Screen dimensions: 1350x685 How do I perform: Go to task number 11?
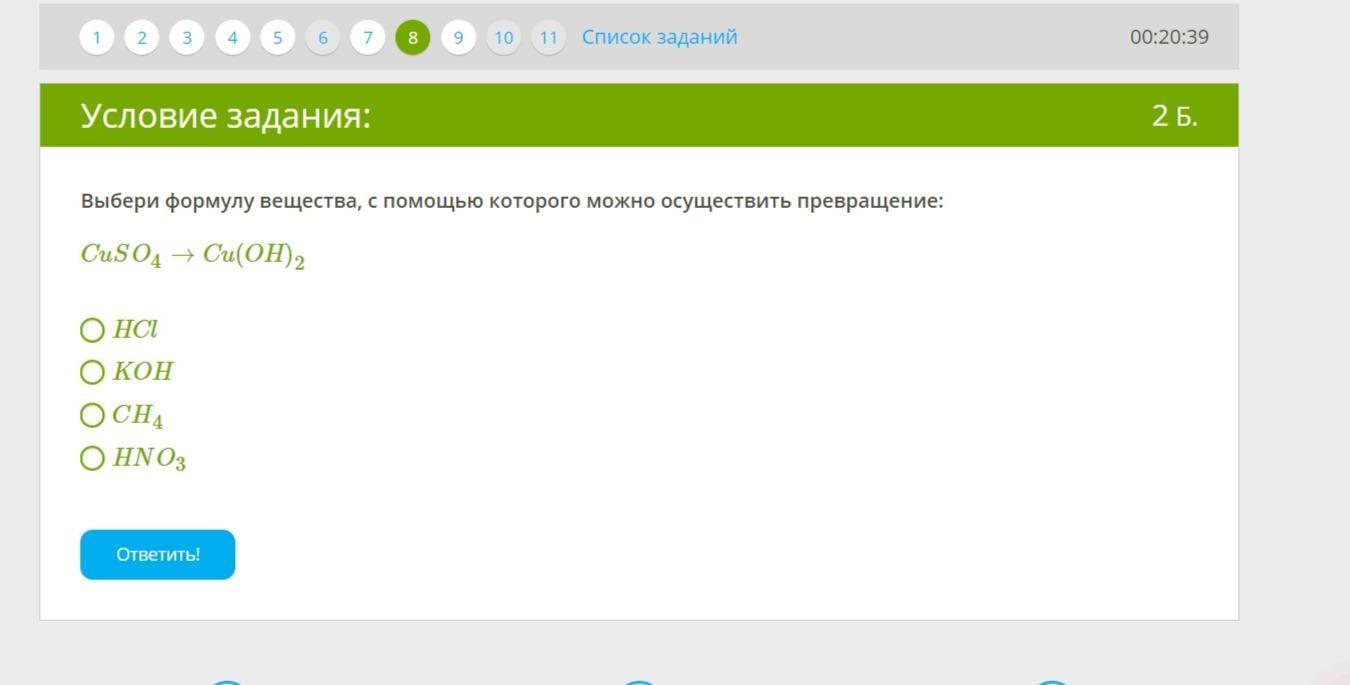(548, 38)
